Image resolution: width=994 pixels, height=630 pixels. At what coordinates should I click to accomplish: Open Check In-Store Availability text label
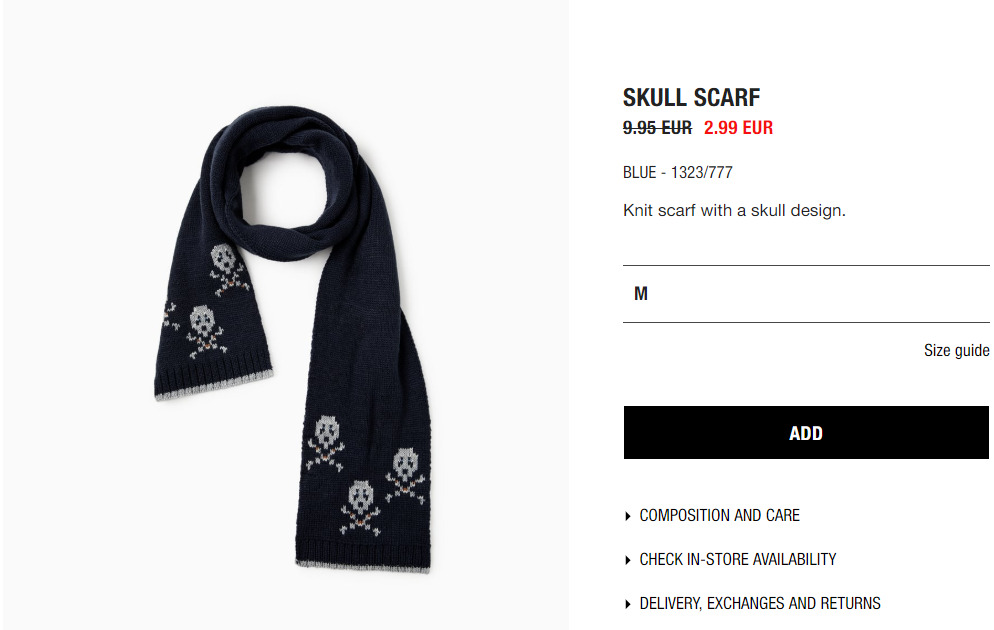coord(738,559)
